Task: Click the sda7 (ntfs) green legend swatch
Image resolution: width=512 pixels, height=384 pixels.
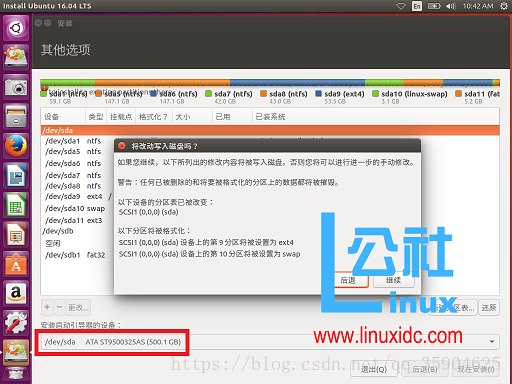Action: coord(209,94)
